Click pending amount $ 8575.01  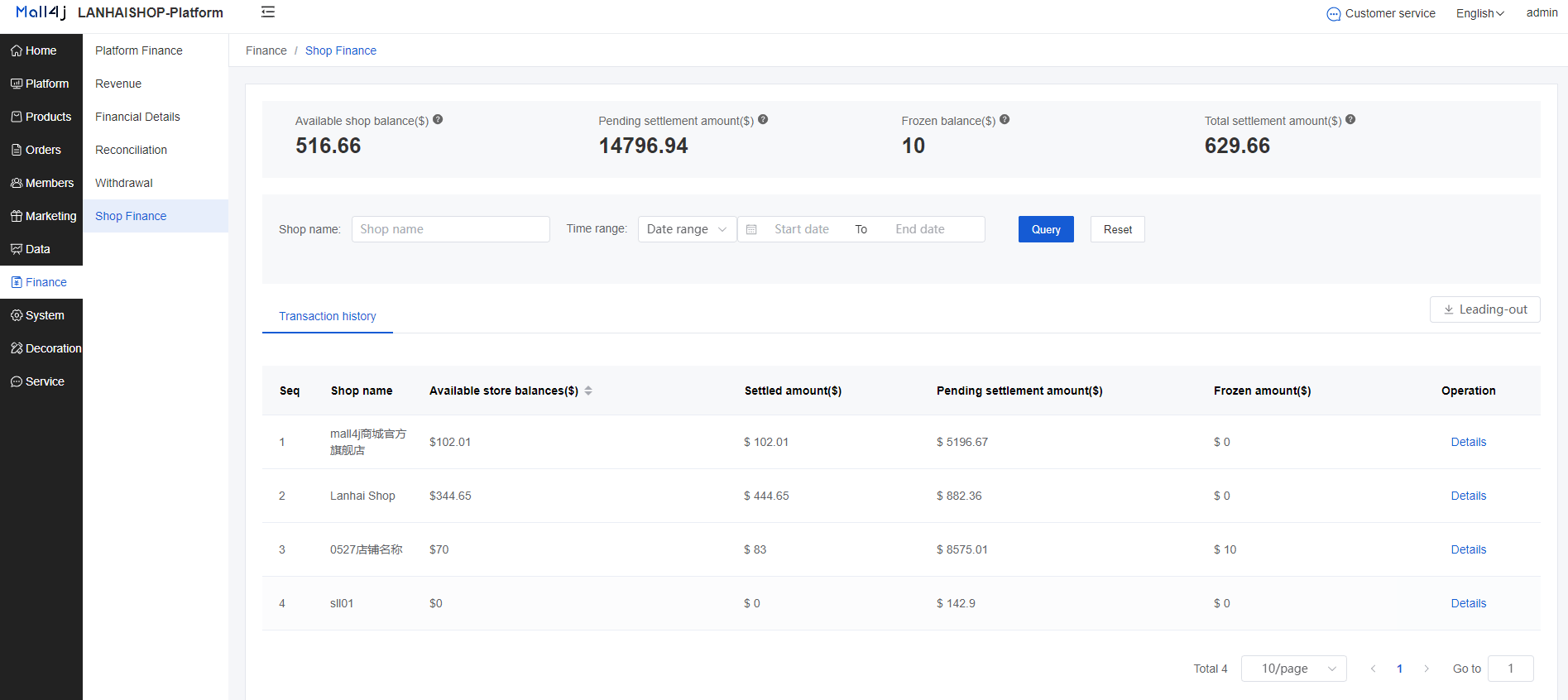coord(962,549)
